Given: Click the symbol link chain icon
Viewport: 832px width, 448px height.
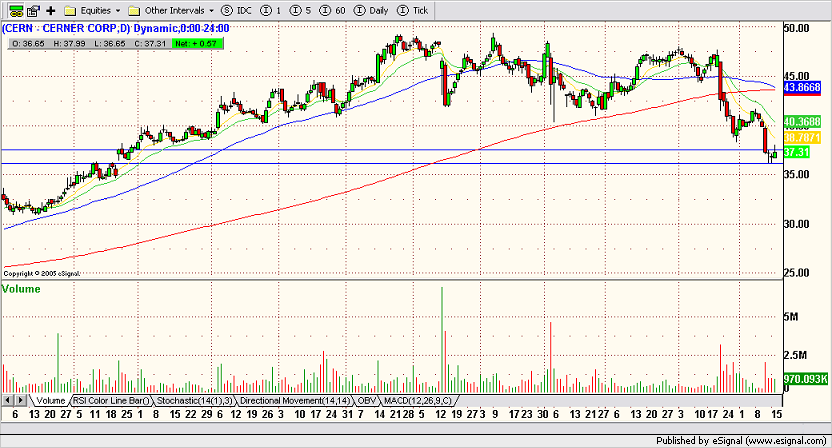Looking at the screenshot, I should pos(16,10).
